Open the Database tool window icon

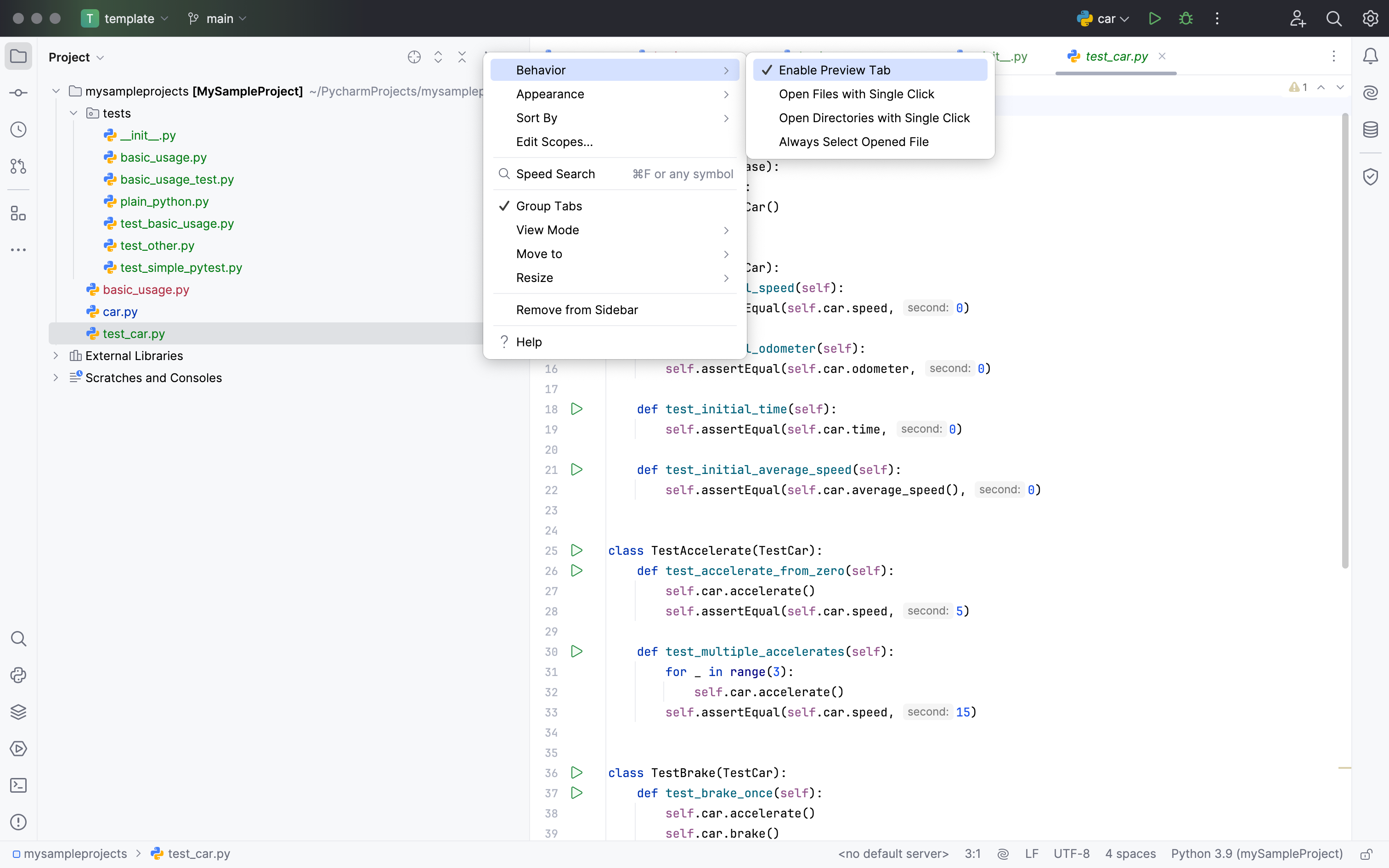click(1371, 130)
